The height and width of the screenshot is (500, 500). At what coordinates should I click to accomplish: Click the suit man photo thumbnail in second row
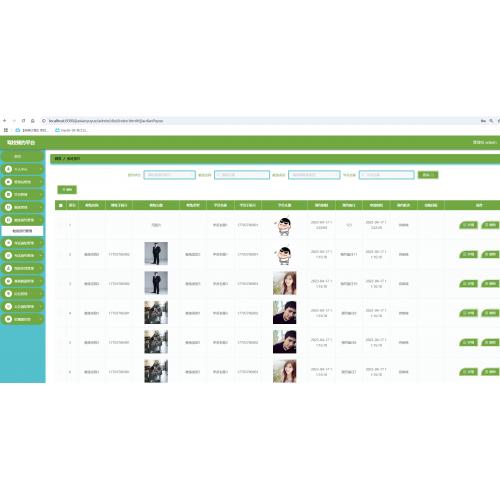156,254
